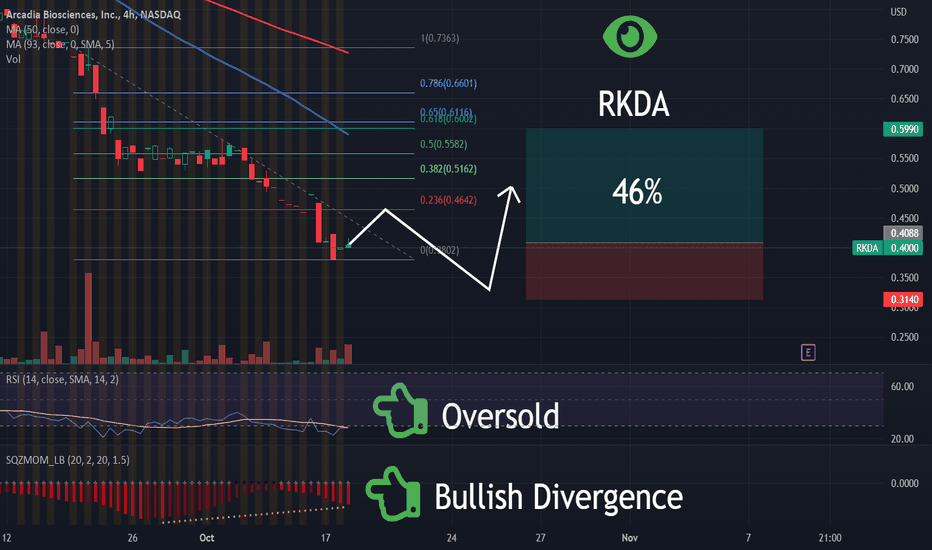Click the 0.236(0.4642) Fibonacci level label
The height and width of the screenshot is (550, 932).
(448, 200)
